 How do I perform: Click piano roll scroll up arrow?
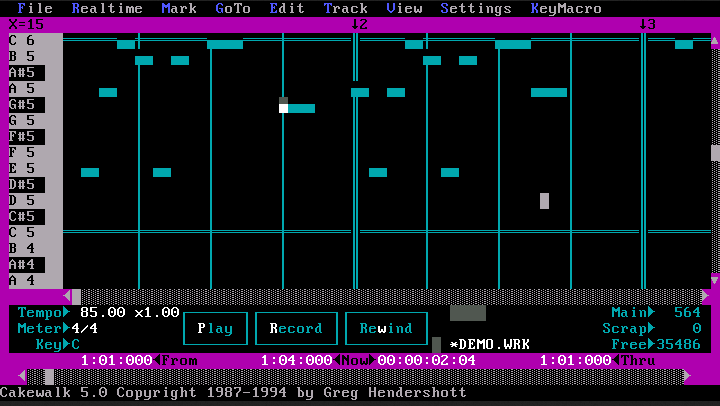(x=715, y=41)
